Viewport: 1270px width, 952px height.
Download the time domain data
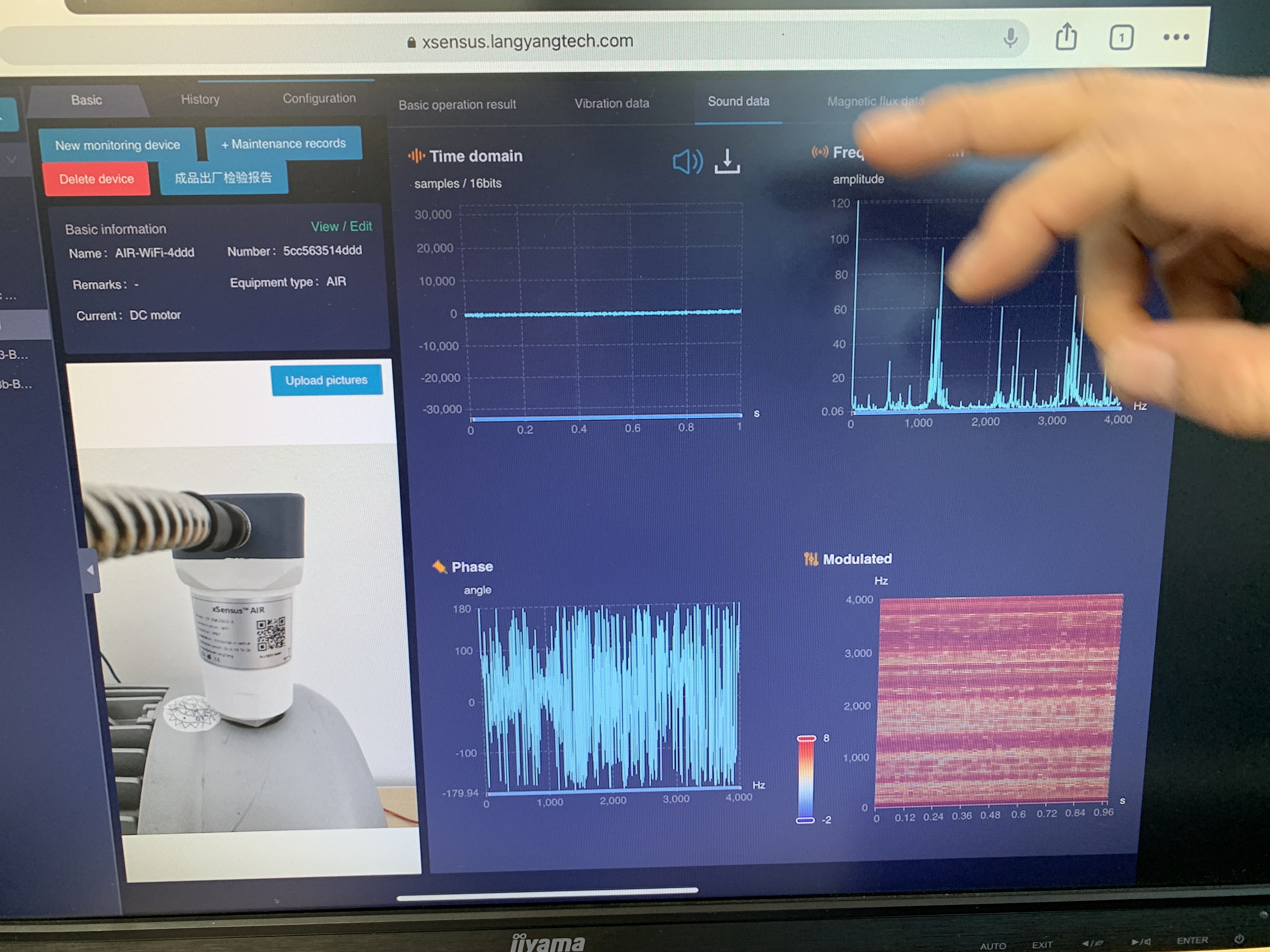[727, 161]
